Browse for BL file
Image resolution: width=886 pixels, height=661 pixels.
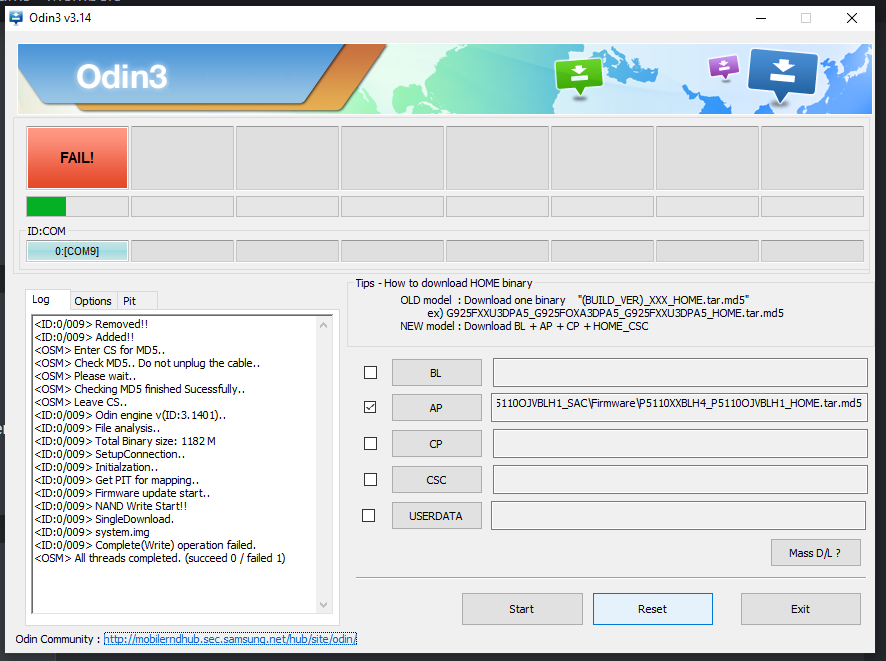click(437, 373)
